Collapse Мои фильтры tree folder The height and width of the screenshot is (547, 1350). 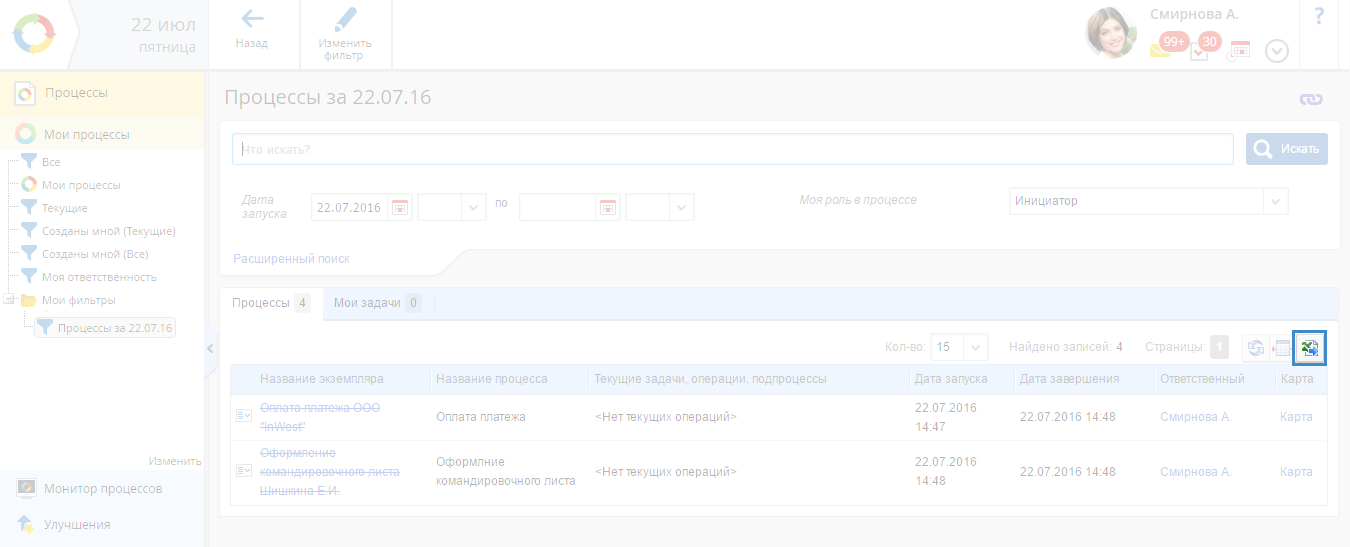[9, 300]
